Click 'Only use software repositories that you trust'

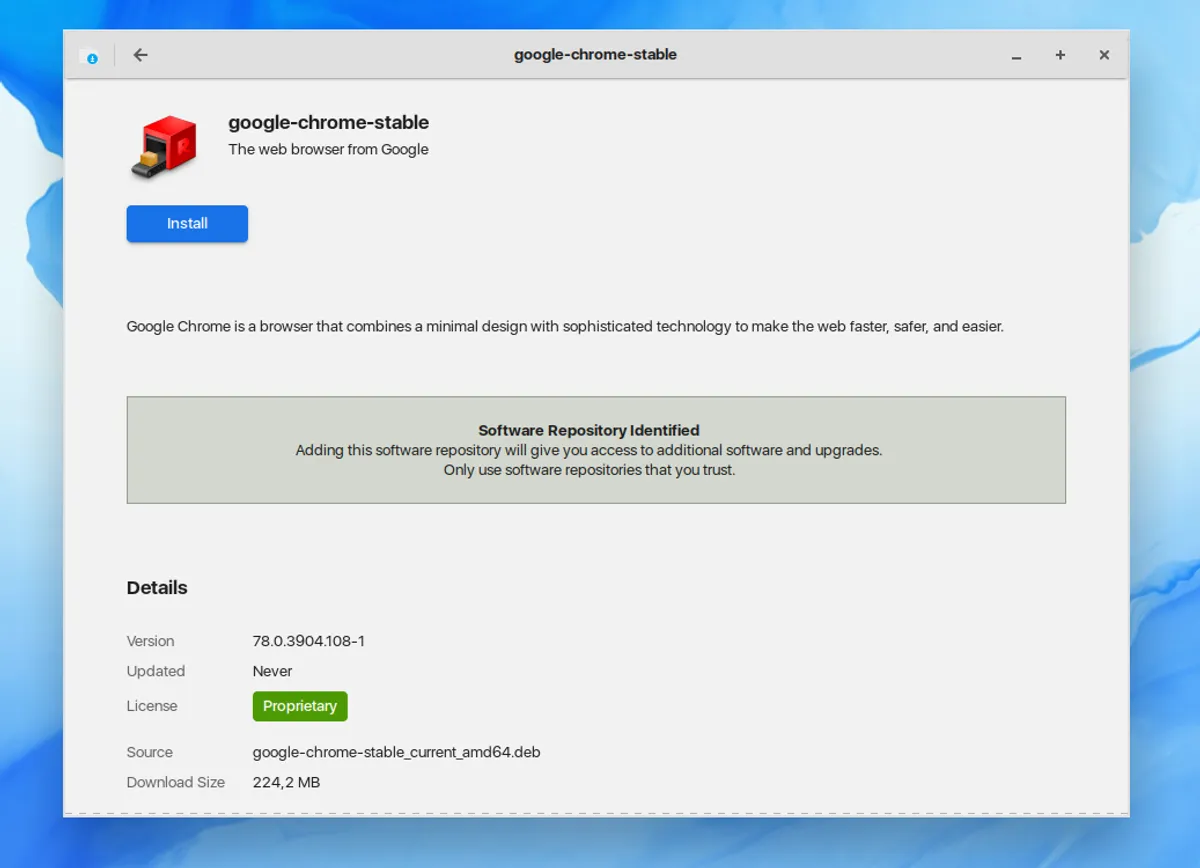click(x=589, y=470)
